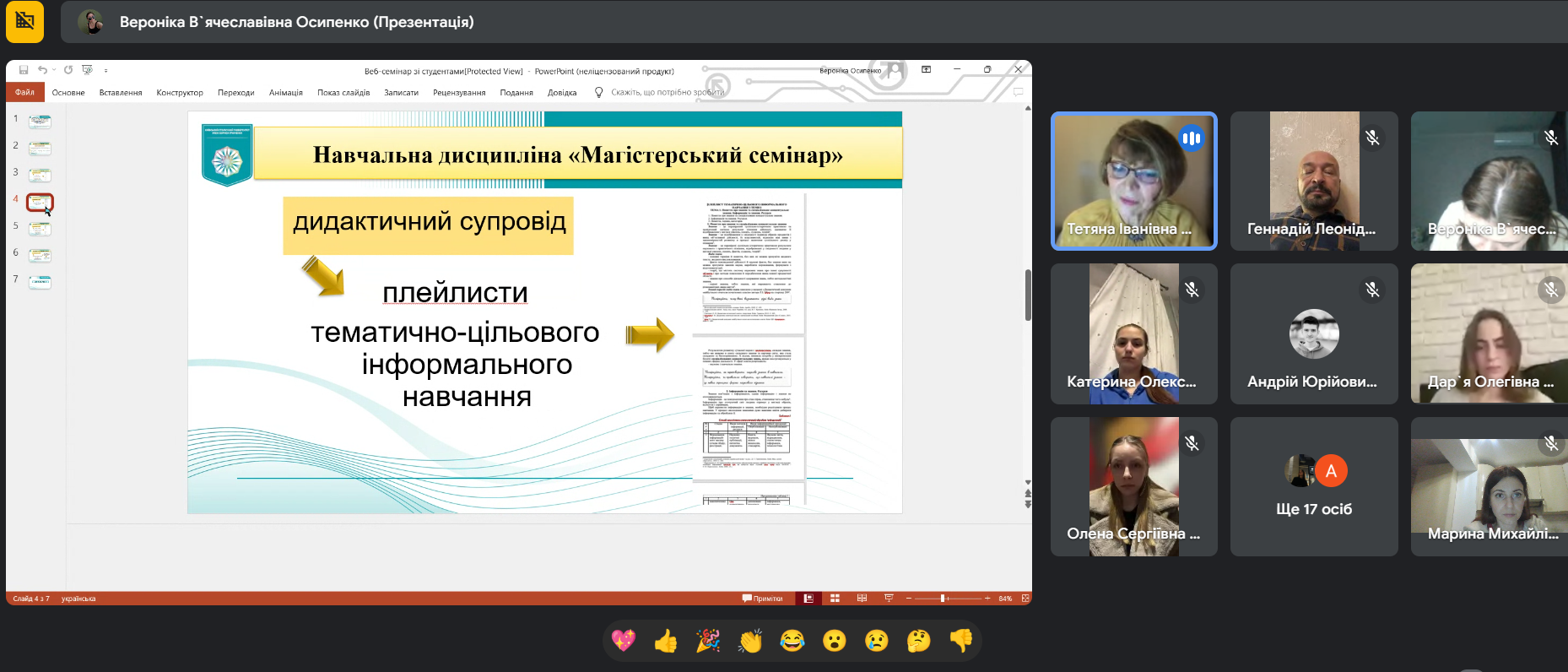
Task: Expand the Undo dropdown arrow
Action: tap(54, 70)
